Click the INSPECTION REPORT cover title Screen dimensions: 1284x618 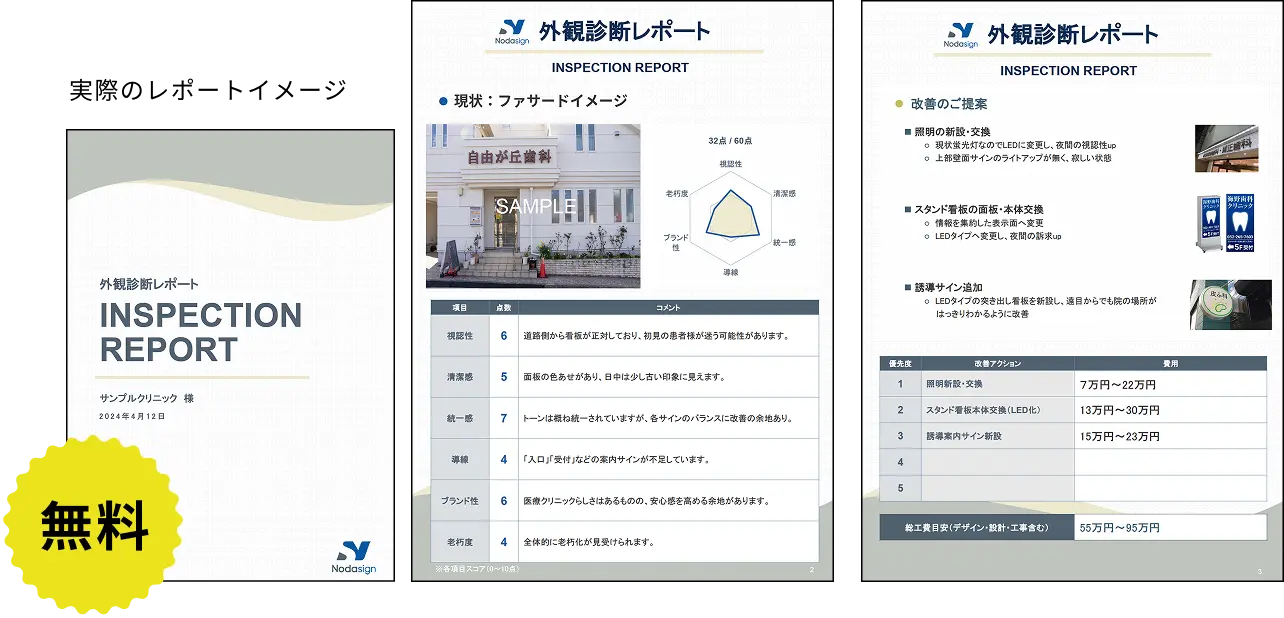pyautogui.click(x=200, y=332)
